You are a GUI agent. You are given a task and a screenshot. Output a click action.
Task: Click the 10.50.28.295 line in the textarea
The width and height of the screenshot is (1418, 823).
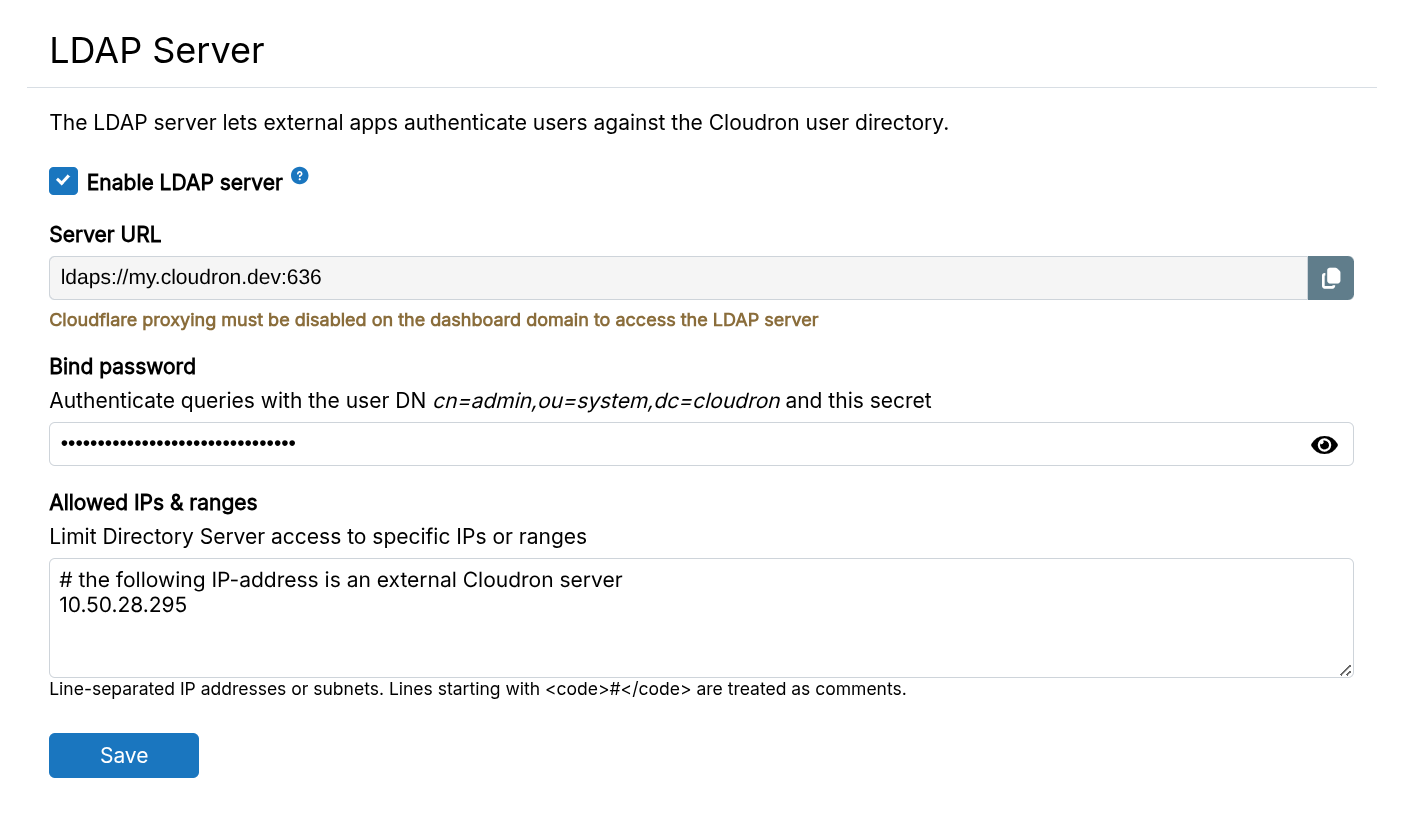click(123, 606)
